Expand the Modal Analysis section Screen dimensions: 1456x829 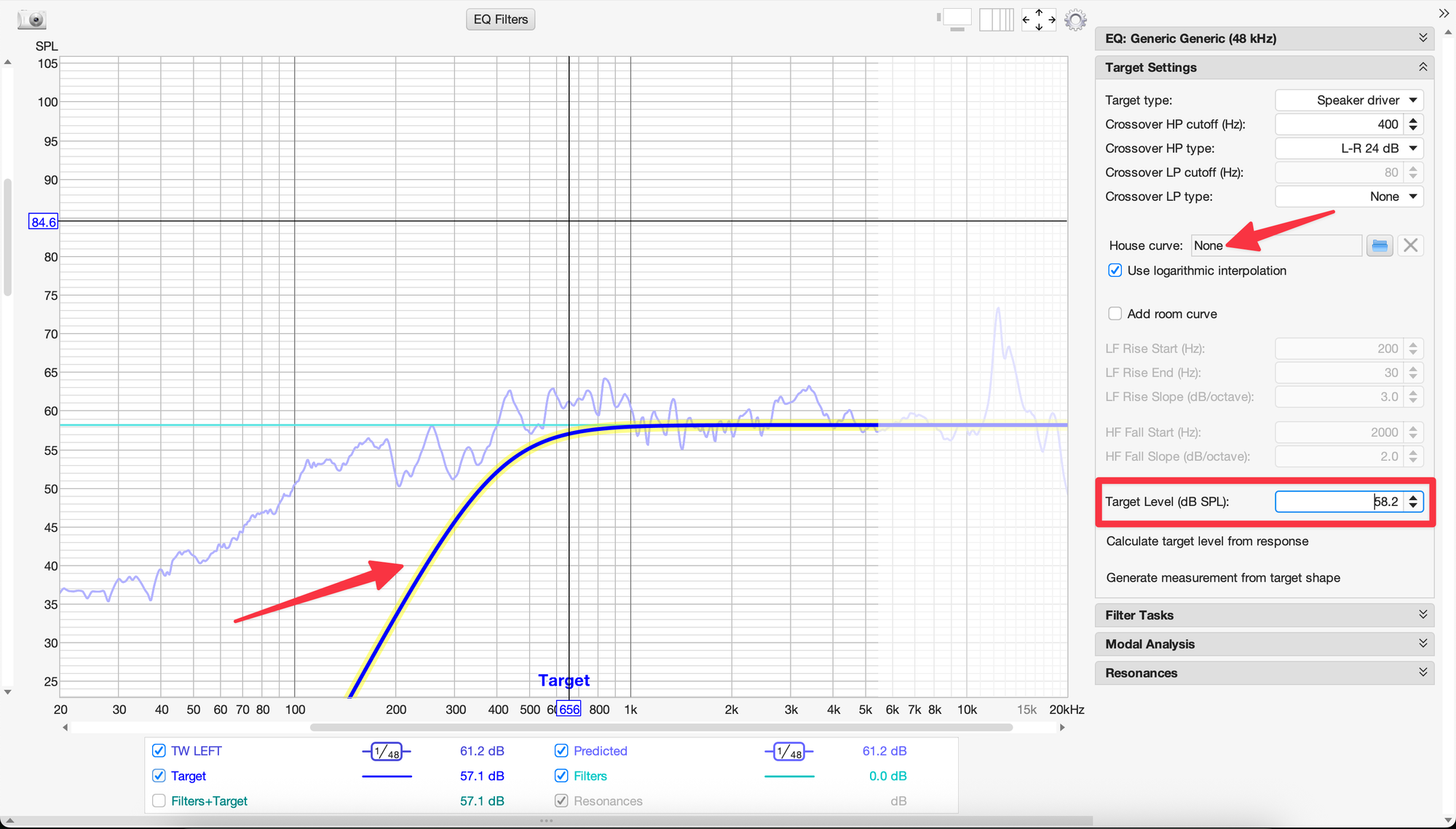(x=1265, y=644)
